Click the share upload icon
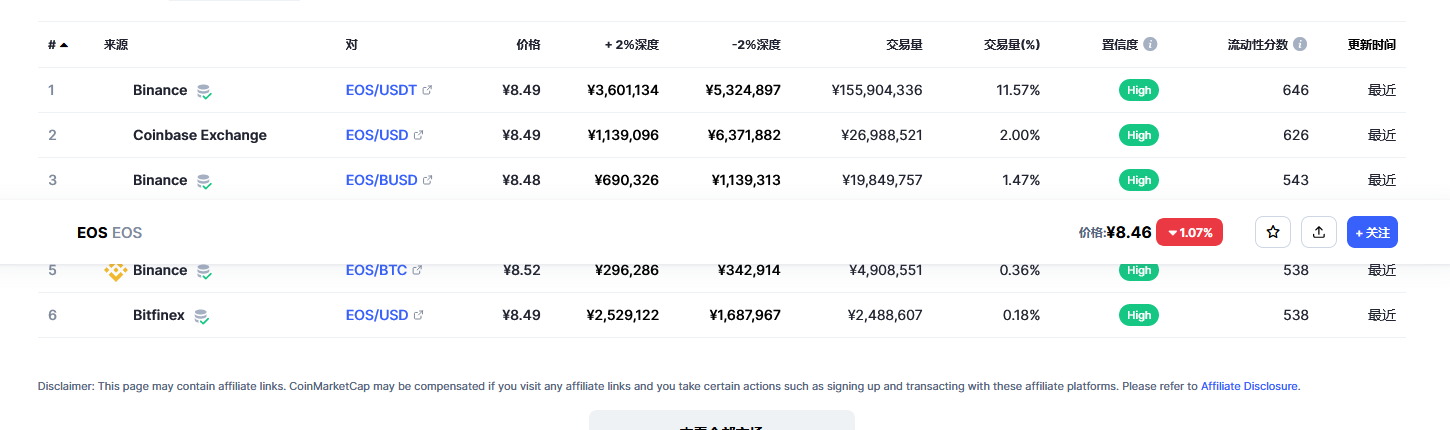Viewport: 1450px width, 430px height. click(1319, 232)
